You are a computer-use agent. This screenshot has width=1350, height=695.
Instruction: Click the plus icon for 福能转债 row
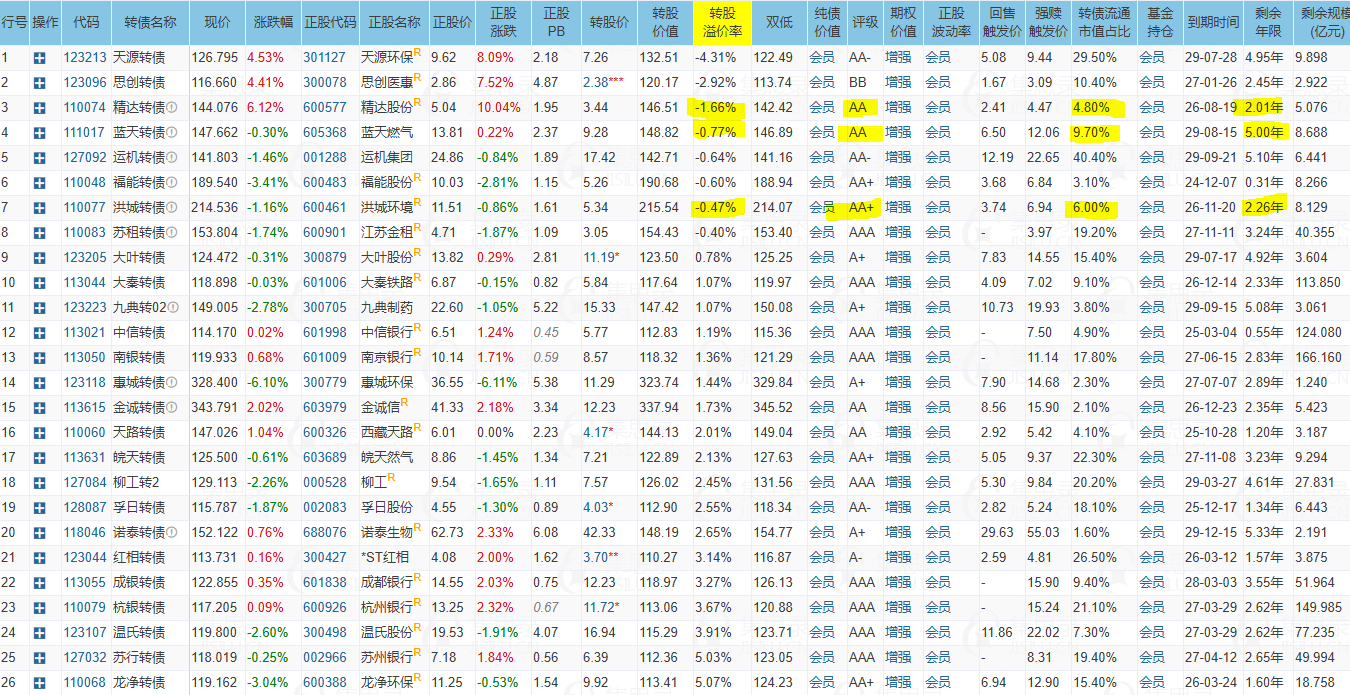pos(39,183)
